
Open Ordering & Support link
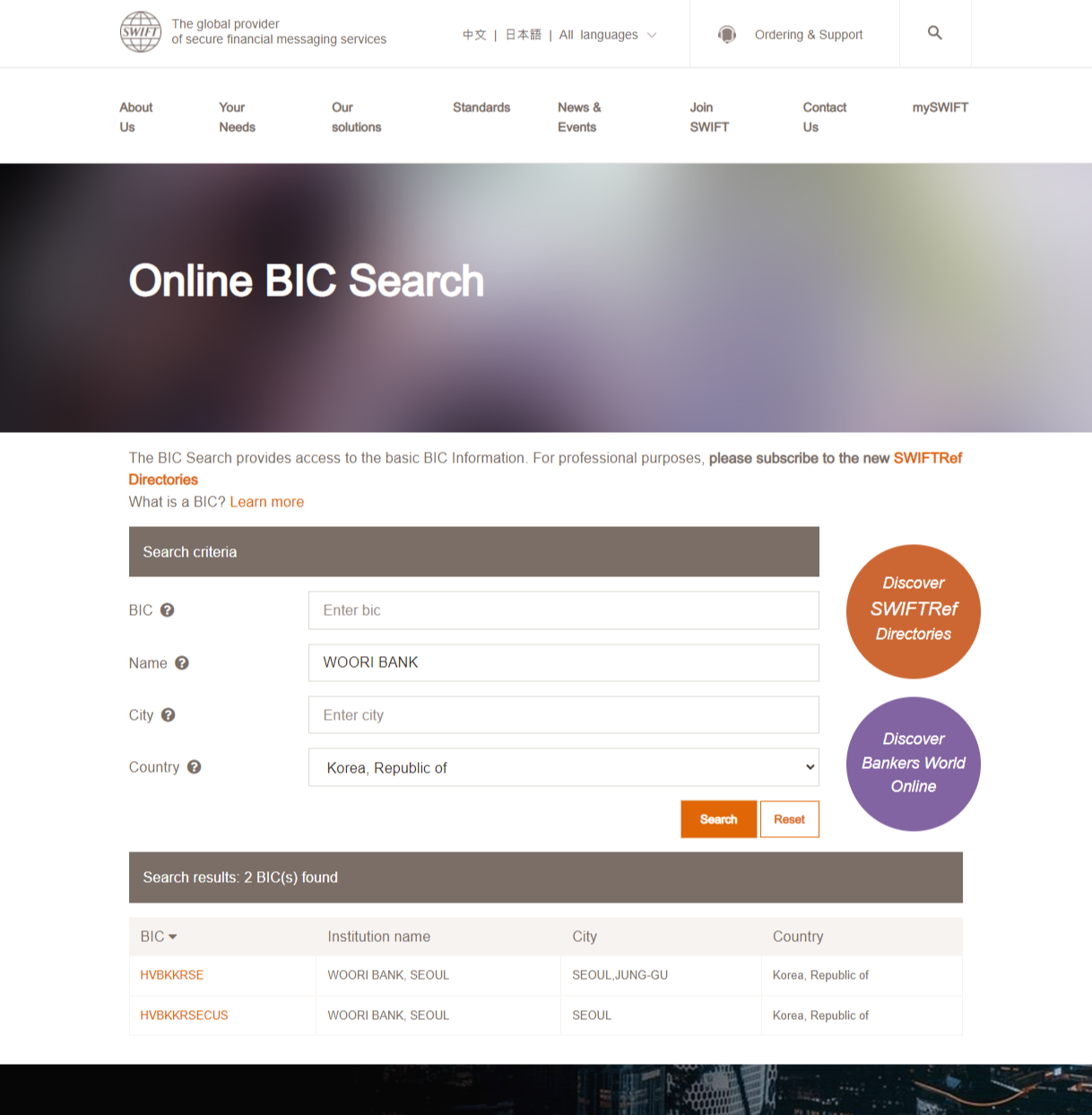809,35
